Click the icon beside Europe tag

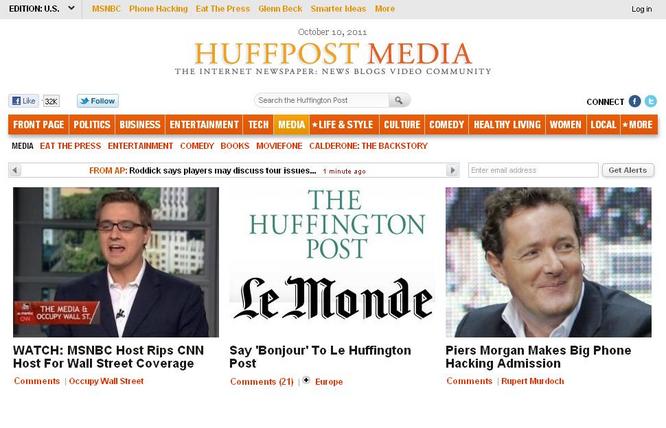point(306,380)
